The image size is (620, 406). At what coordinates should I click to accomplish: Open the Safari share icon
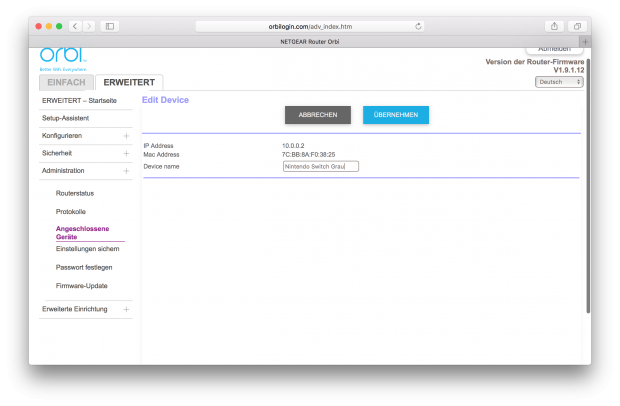(554, 25)
